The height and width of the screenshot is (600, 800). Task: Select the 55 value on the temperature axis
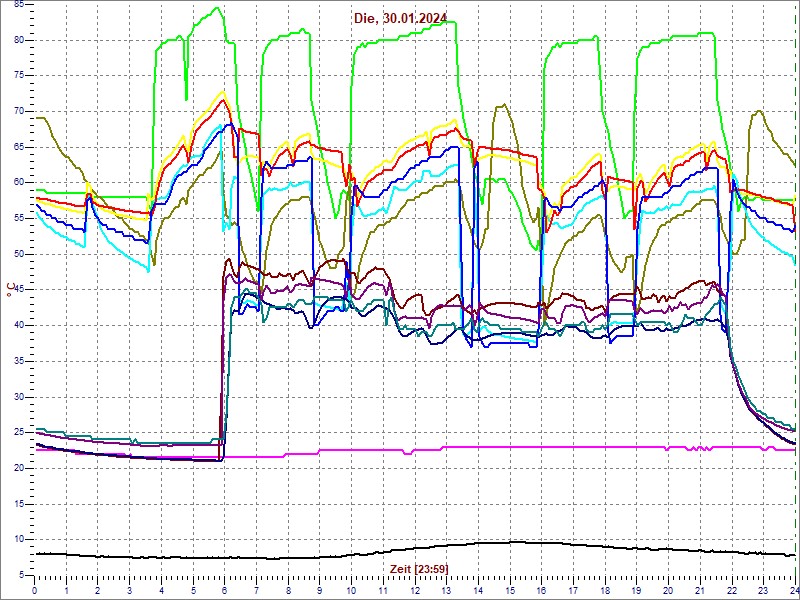pos(19,218)
